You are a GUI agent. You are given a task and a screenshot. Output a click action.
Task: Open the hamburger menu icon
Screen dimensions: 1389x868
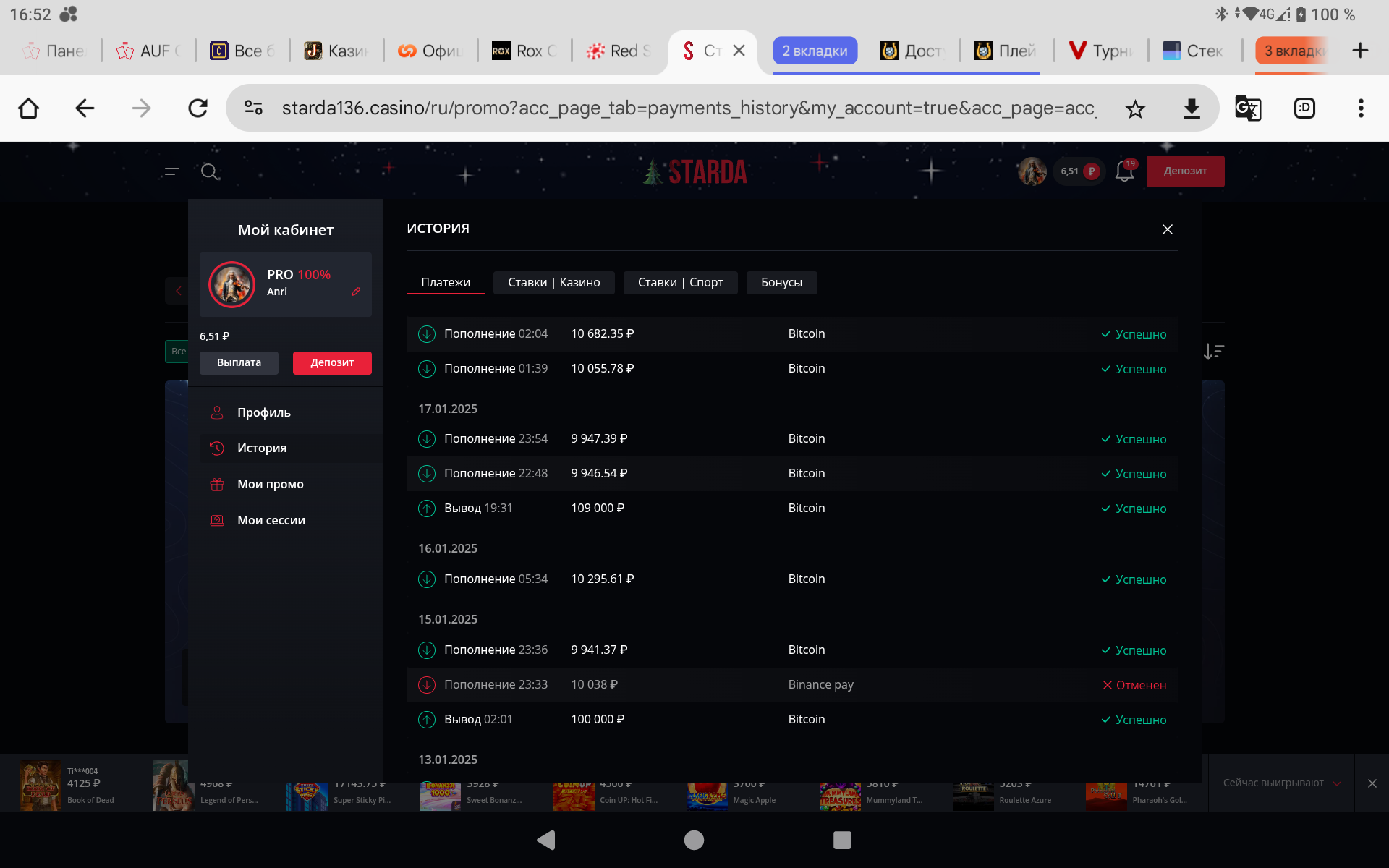[171, 171]
